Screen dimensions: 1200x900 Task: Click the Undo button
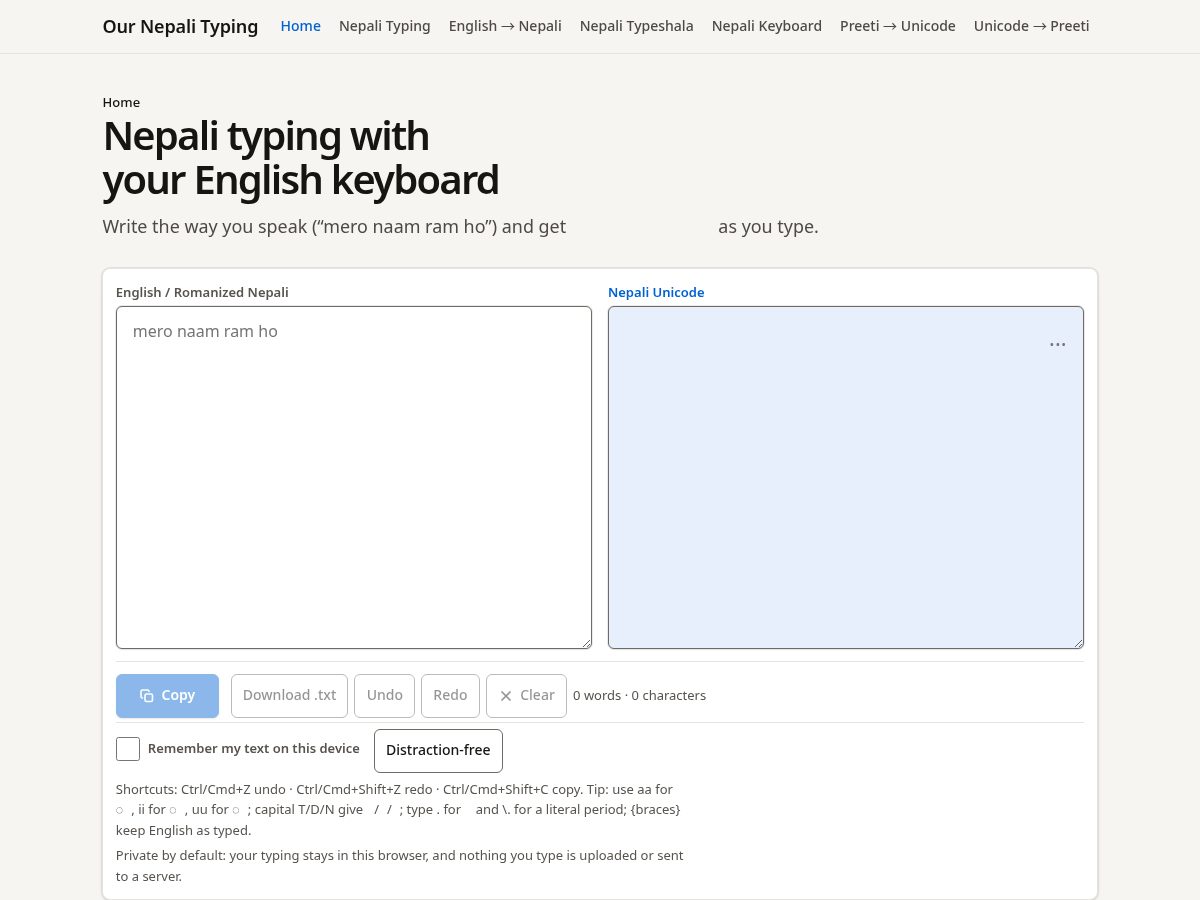(385, 696)
